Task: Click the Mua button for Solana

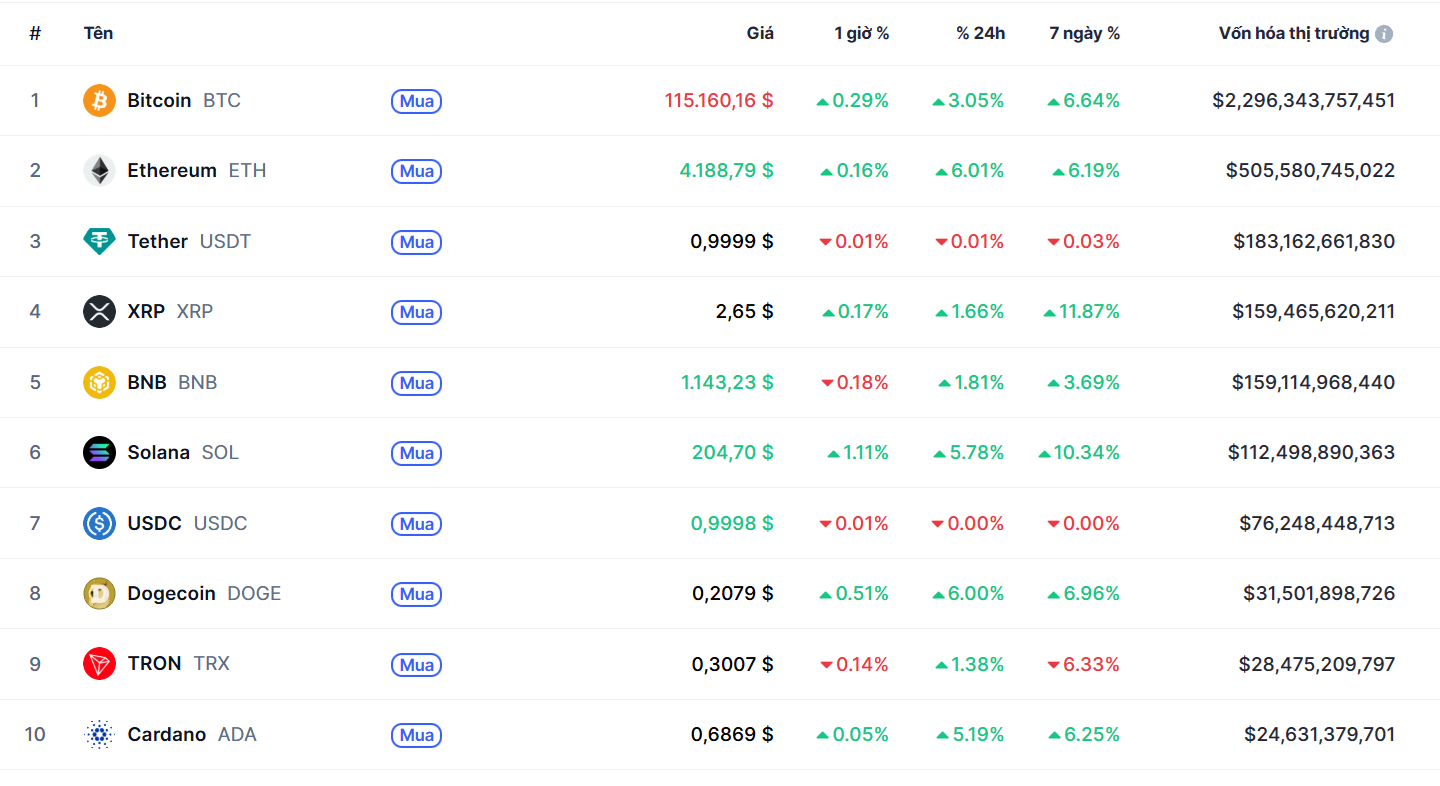Action: click(x=416, y=453)
